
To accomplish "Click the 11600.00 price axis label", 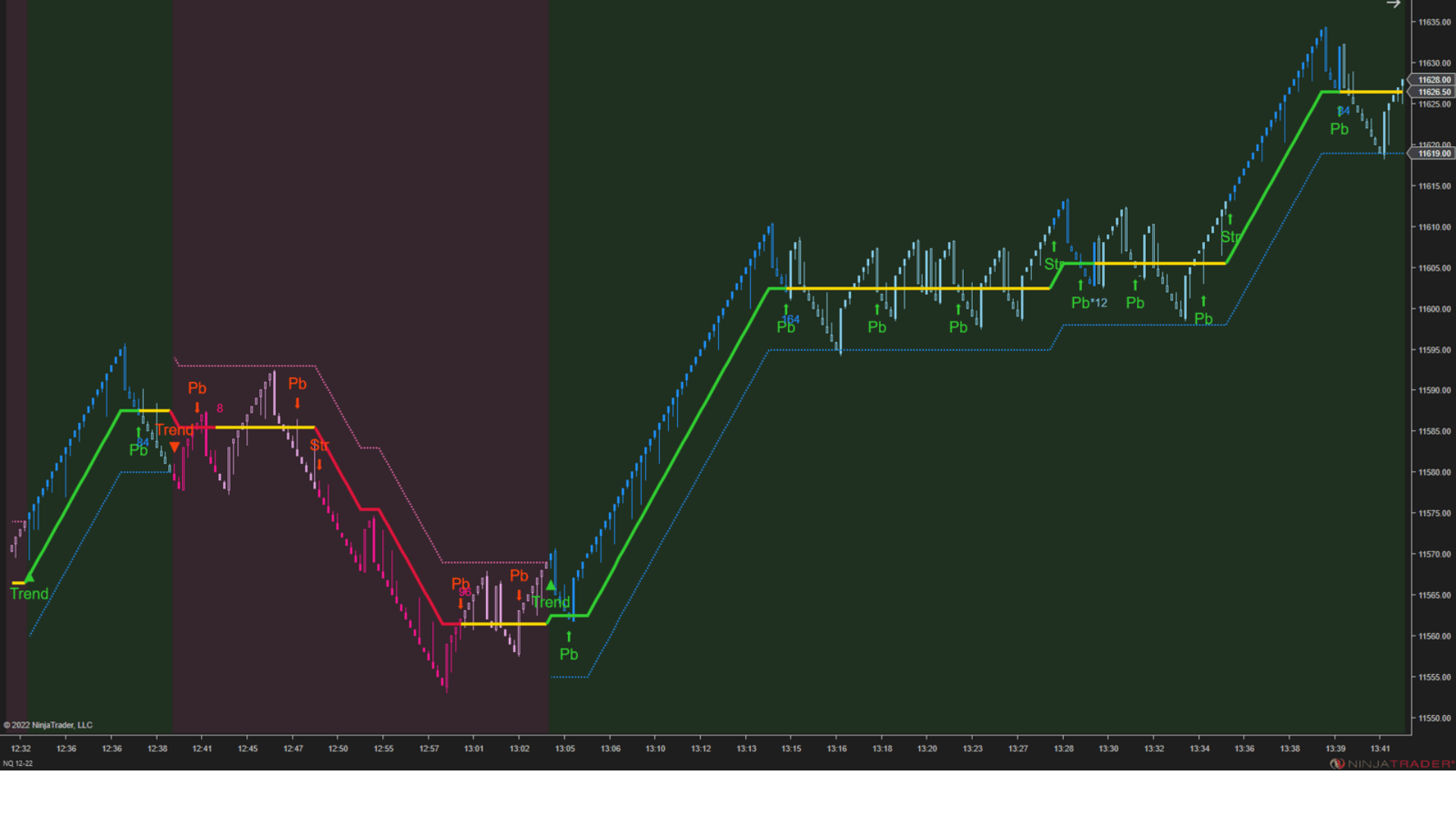I will click(x=1434, y=309).
